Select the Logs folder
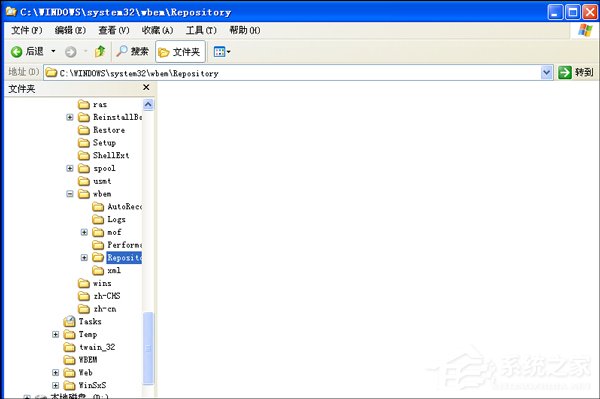The width and height of the screenshot is (600, 399). coord(109,219)
